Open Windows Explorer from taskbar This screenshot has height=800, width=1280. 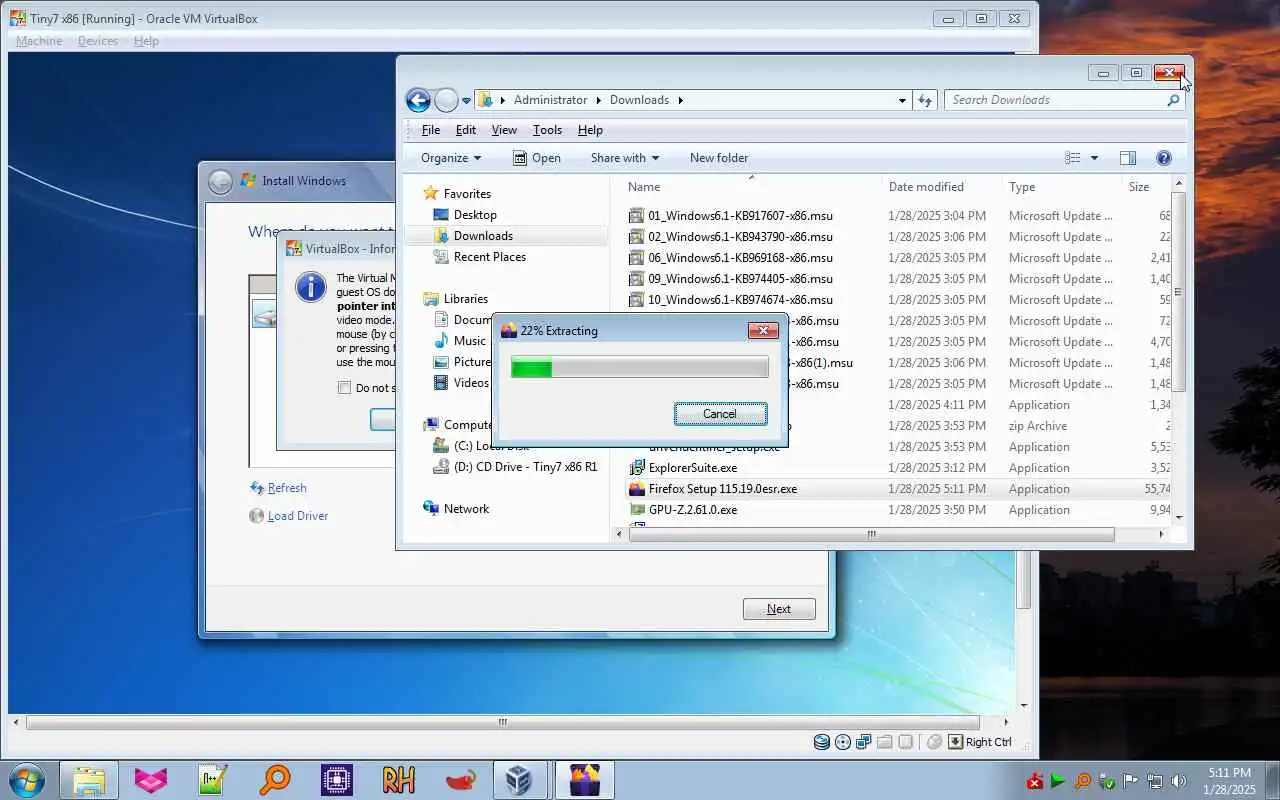coord(89,780)
